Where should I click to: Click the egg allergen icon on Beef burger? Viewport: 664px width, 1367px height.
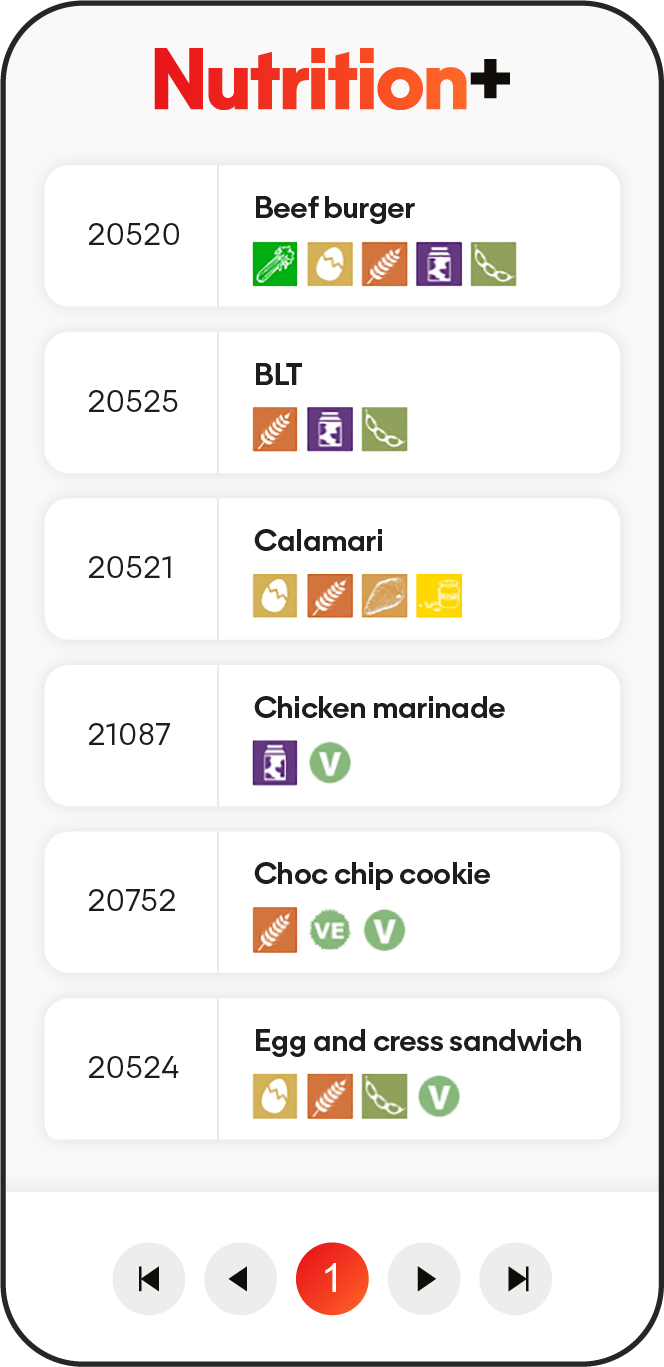[330, 265]
